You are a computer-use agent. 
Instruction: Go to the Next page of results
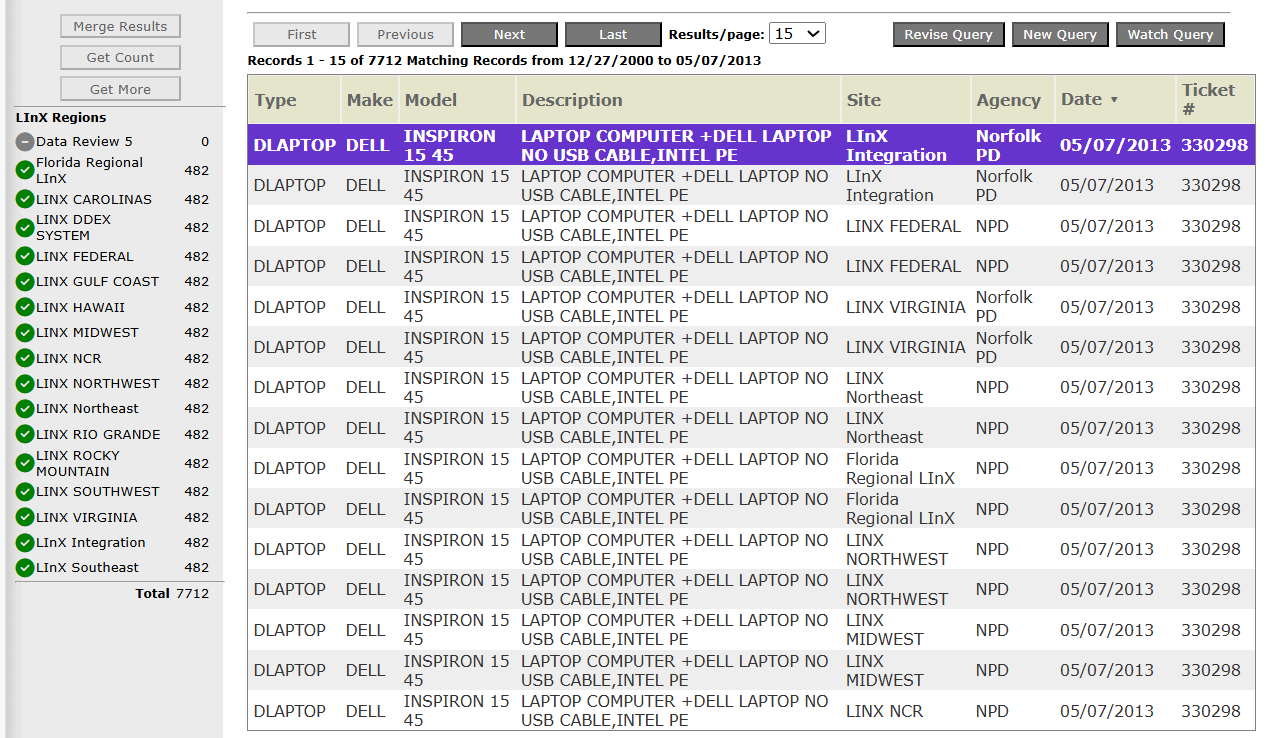pyautogui.click(x=509, y=34)
